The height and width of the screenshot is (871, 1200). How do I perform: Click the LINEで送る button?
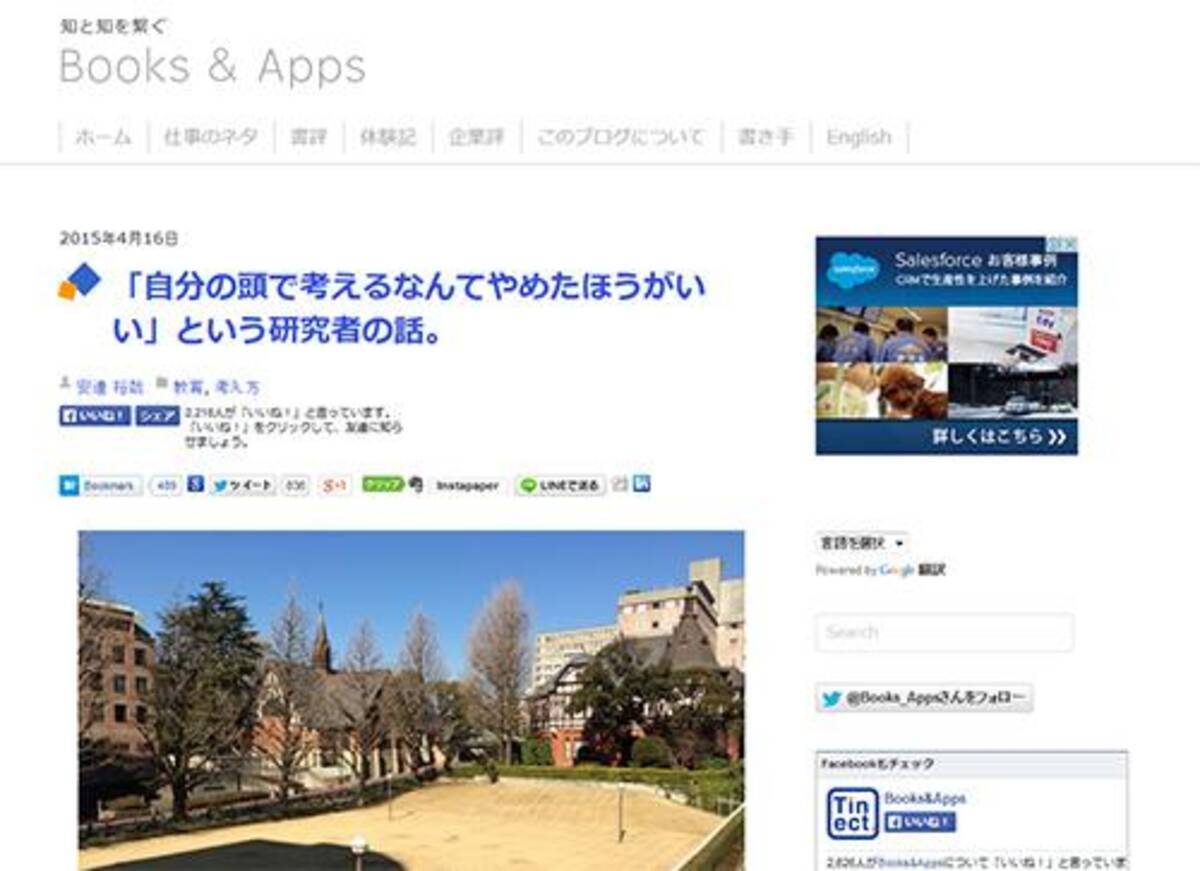pos(560,485)
